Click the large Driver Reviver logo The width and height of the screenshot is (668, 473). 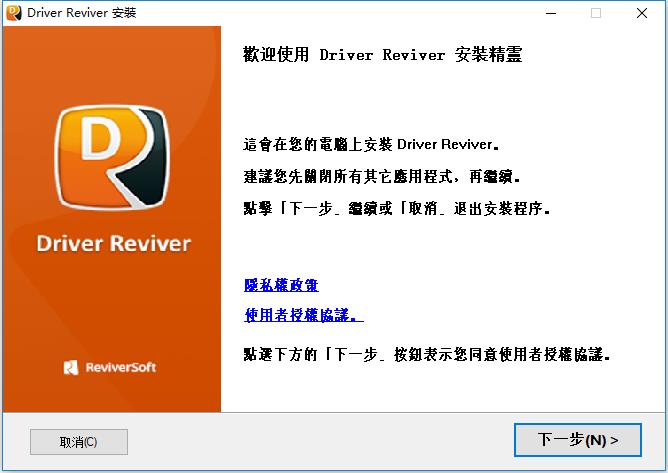point(112,158)
